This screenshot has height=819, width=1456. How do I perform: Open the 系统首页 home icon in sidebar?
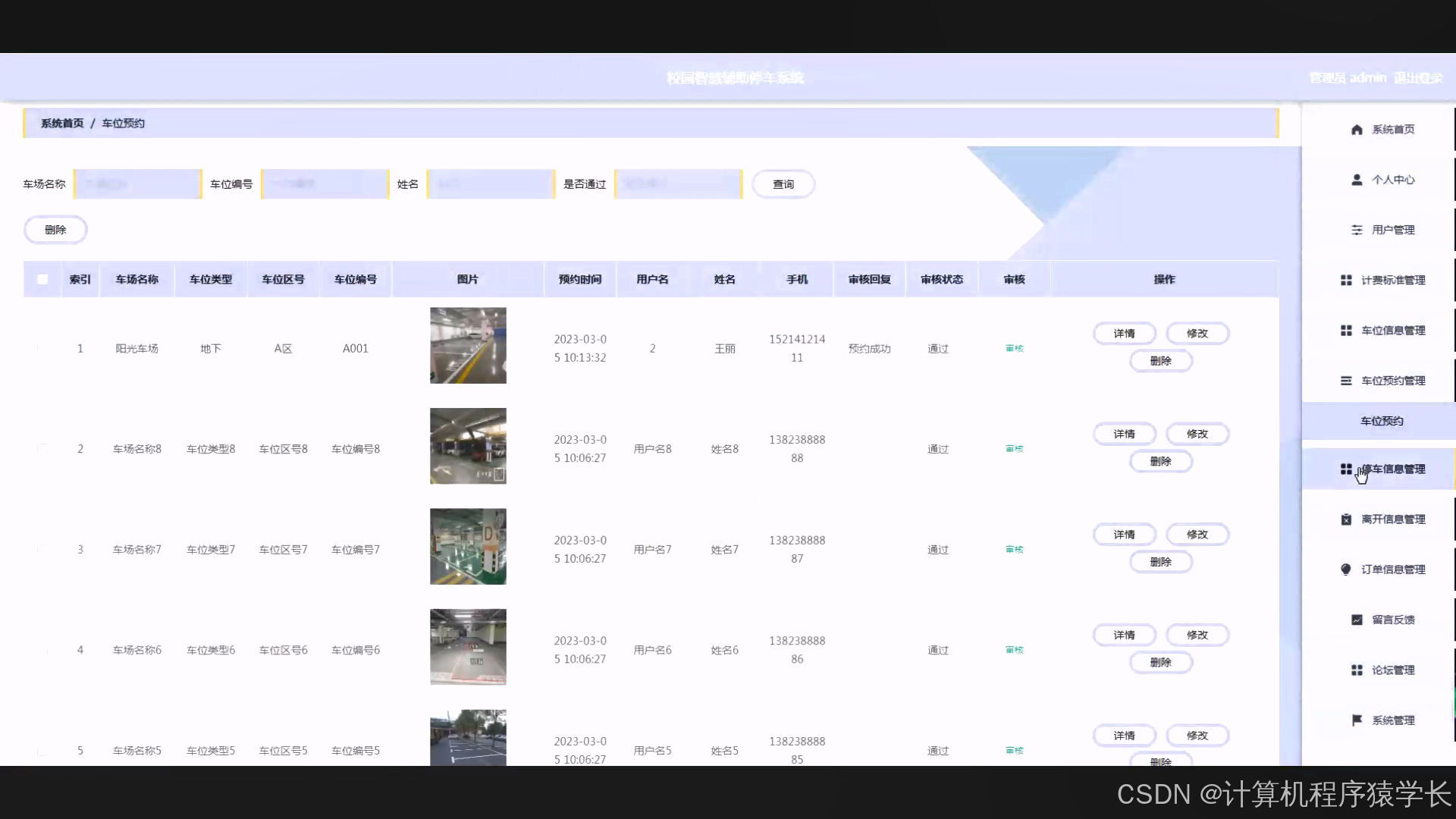click(x=1357, y=130)
